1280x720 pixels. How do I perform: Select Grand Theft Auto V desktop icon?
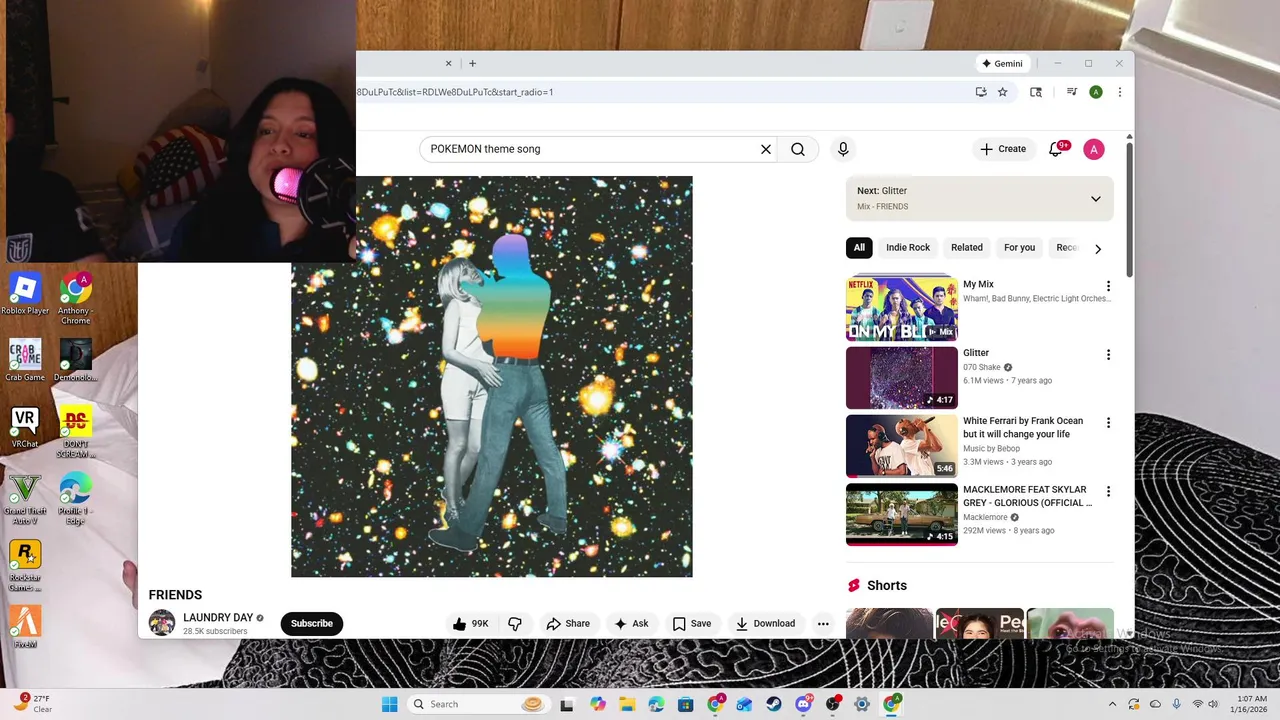click(x=25, y=499)
